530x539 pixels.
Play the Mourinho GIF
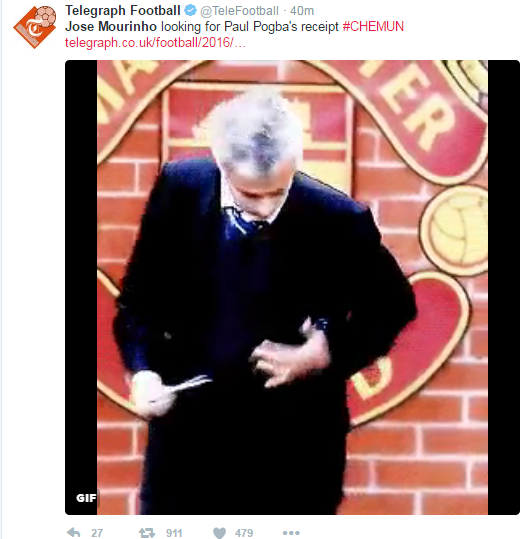click(292, 287)
